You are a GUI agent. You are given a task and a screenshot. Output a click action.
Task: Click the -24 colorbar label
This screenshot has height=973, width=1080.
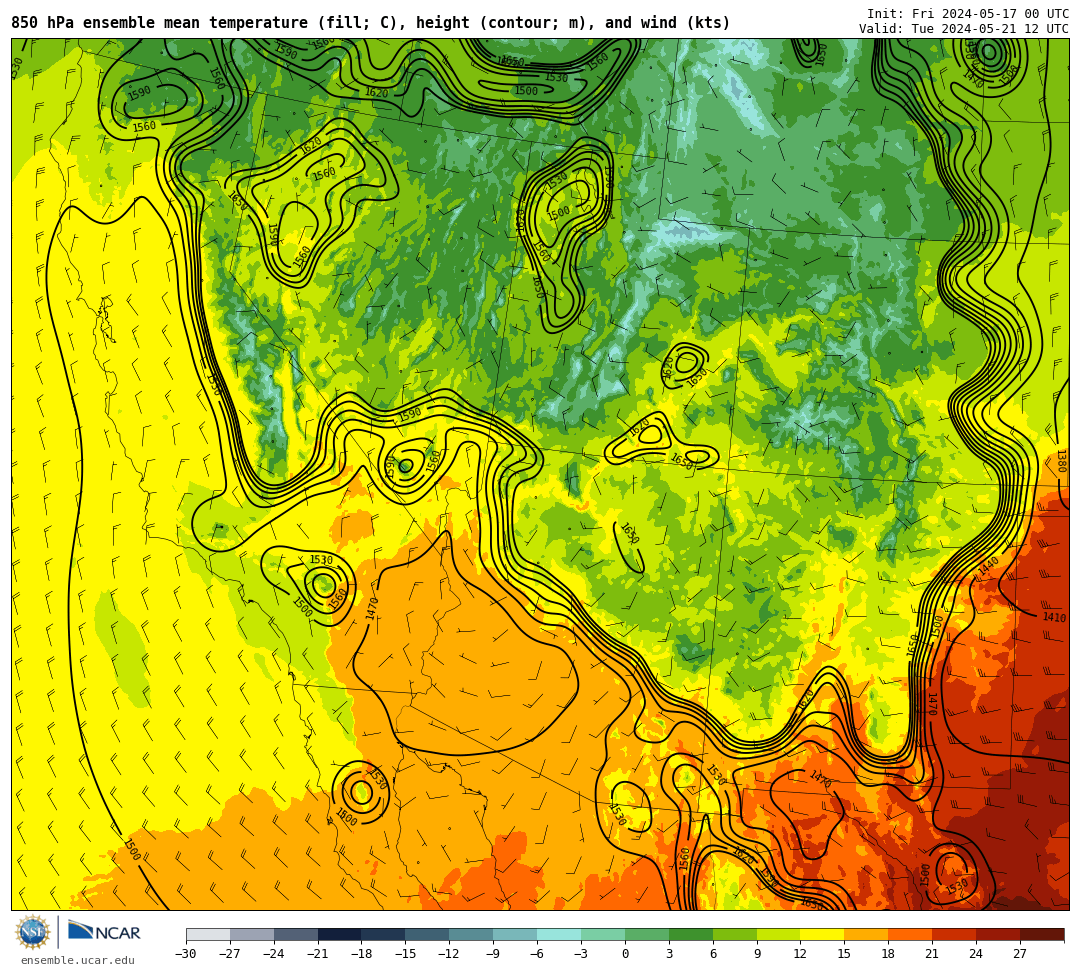[274, 954]
